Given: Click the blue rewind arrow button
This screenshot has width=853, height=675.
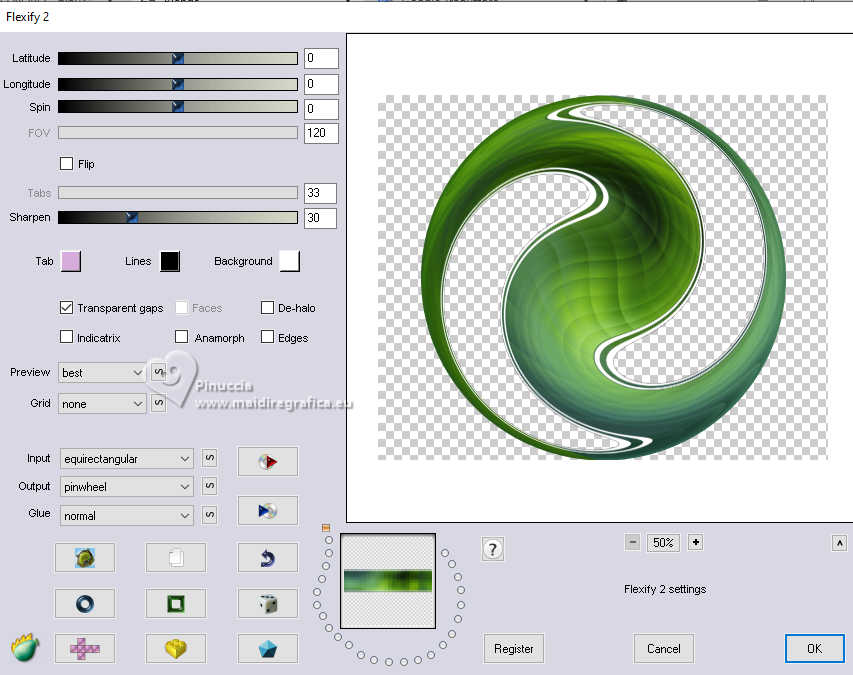Looking at the screenshot, I should click(x=268, y=511).
